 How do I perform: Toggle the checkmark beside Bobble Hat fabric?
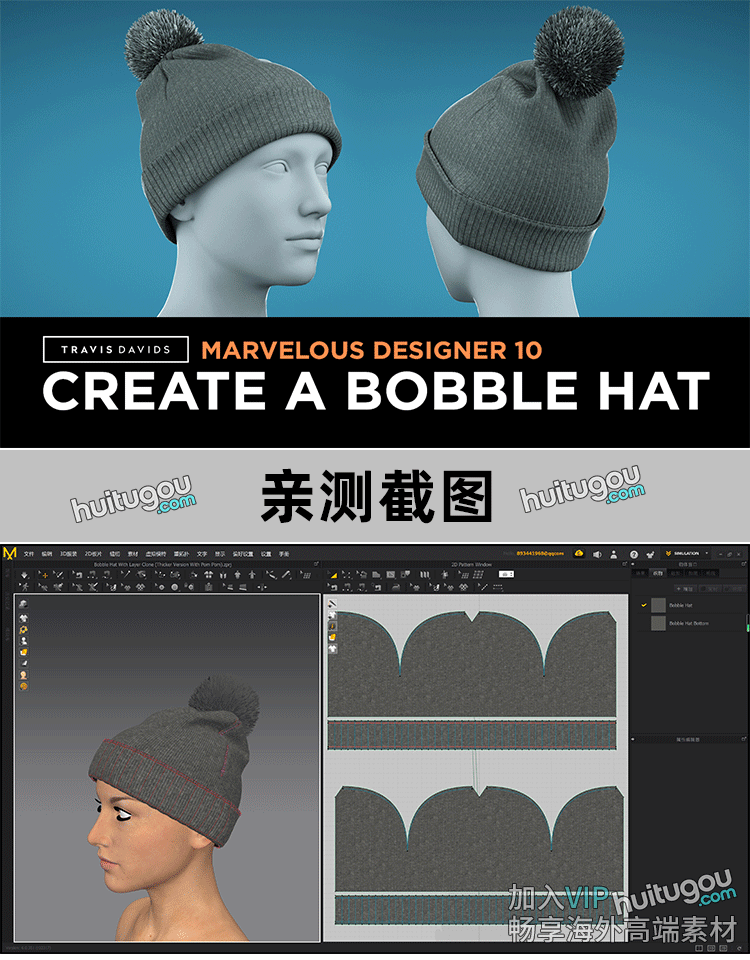(644, 605)
